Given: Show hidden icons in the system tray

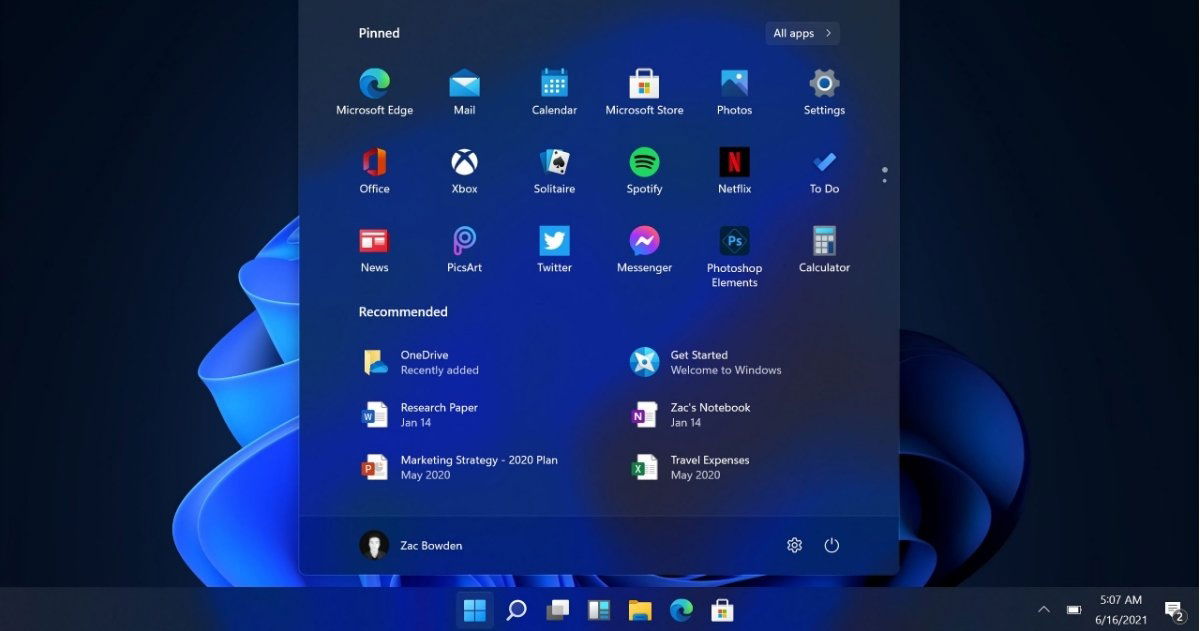Looking at the screenshot, I should pos(1043,609).
